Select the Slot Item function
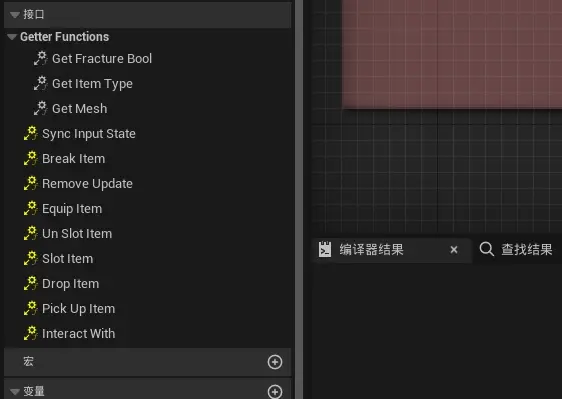562x399 pixels. point(67,259)
